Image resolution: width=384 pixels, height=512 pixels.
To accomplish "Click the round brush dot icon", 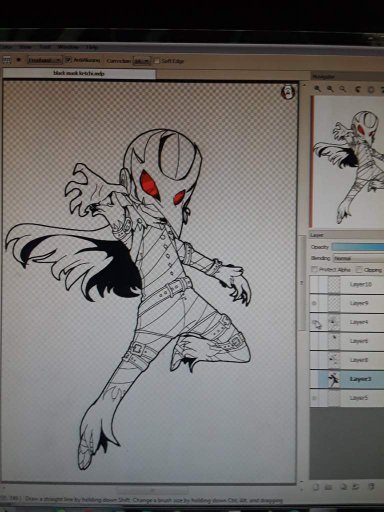I will pyautogui.click(x=18, y=60).
